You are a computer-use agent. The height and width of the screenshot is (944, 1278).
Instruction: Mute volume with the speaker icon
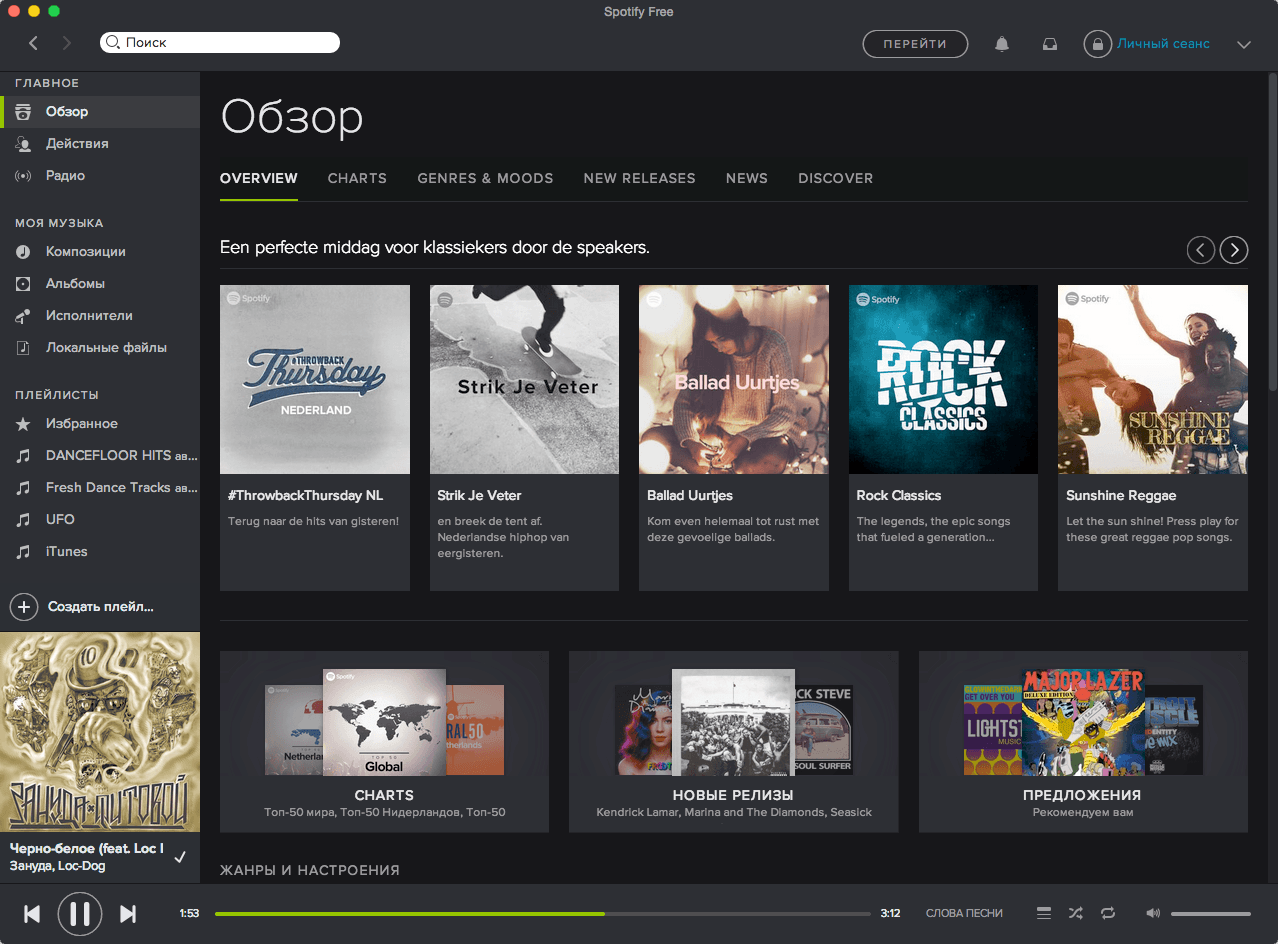coord(1153,913)
